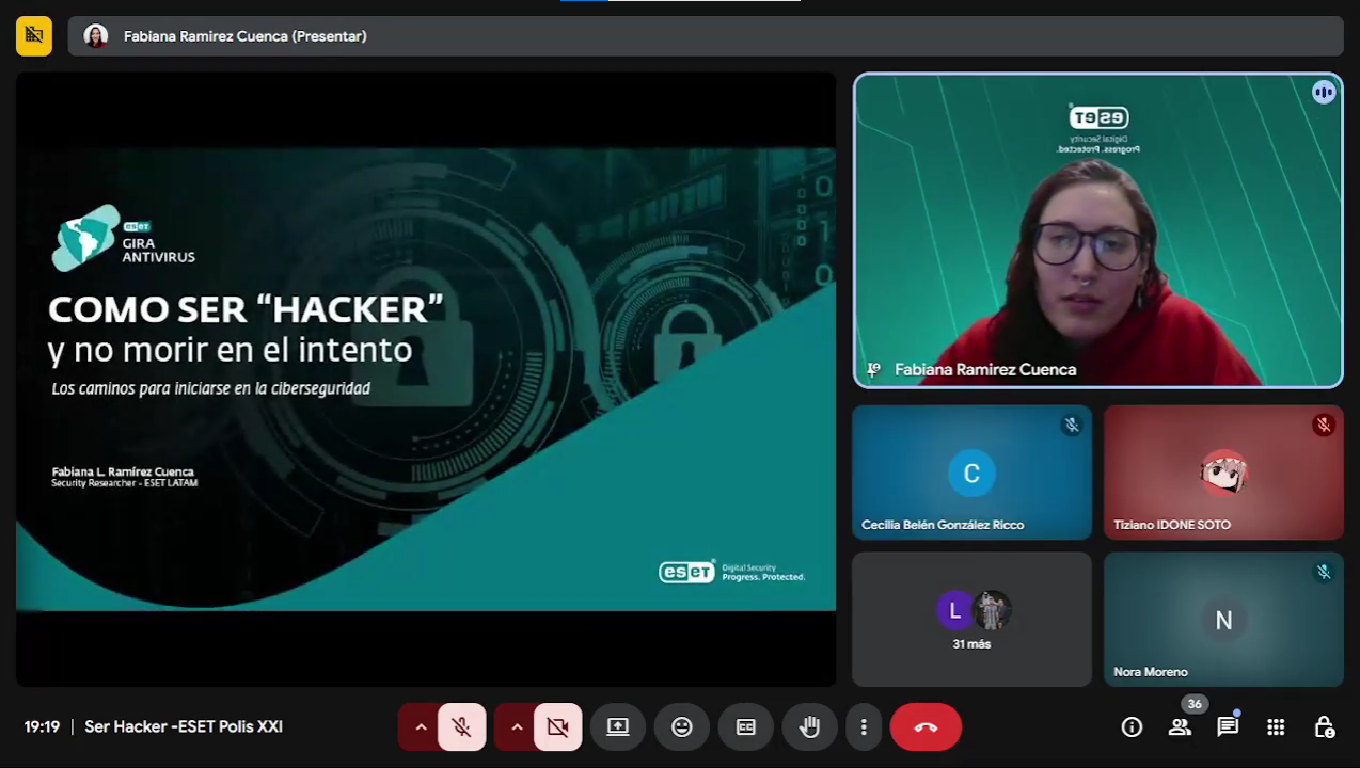
Task: Open the emoji reactions picker
Action: (x=682, y=727)
